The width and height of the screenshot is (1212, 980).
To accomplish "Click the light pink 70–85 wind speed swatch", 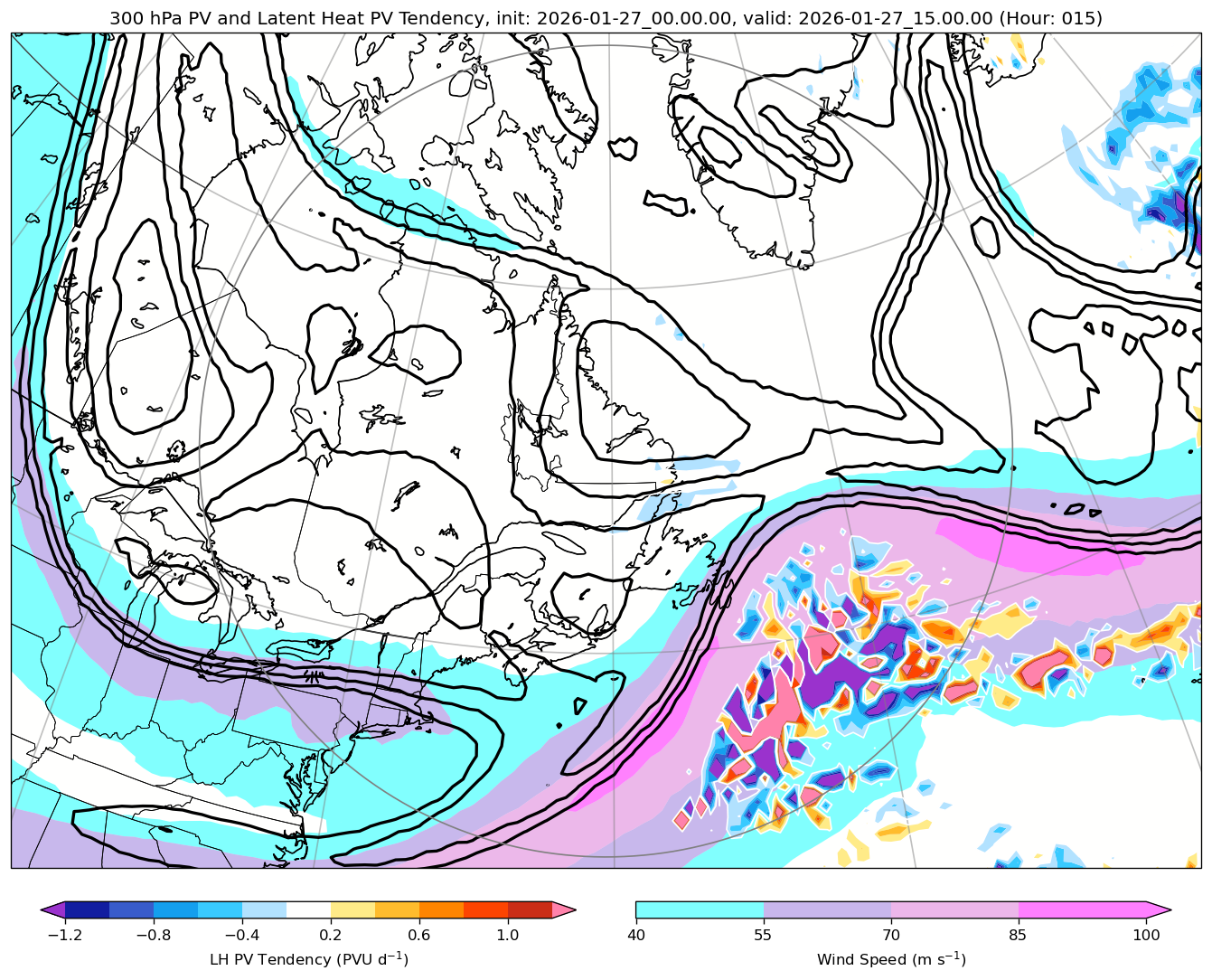I will click(x=954, y=909).
